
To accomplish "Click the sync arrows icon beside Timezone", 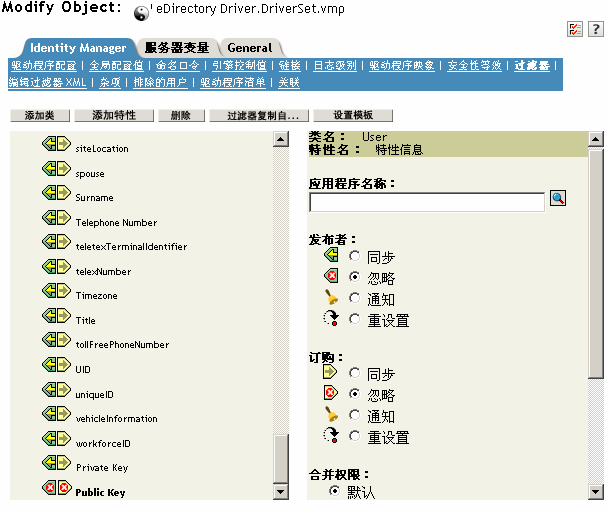I will [56, 291].
